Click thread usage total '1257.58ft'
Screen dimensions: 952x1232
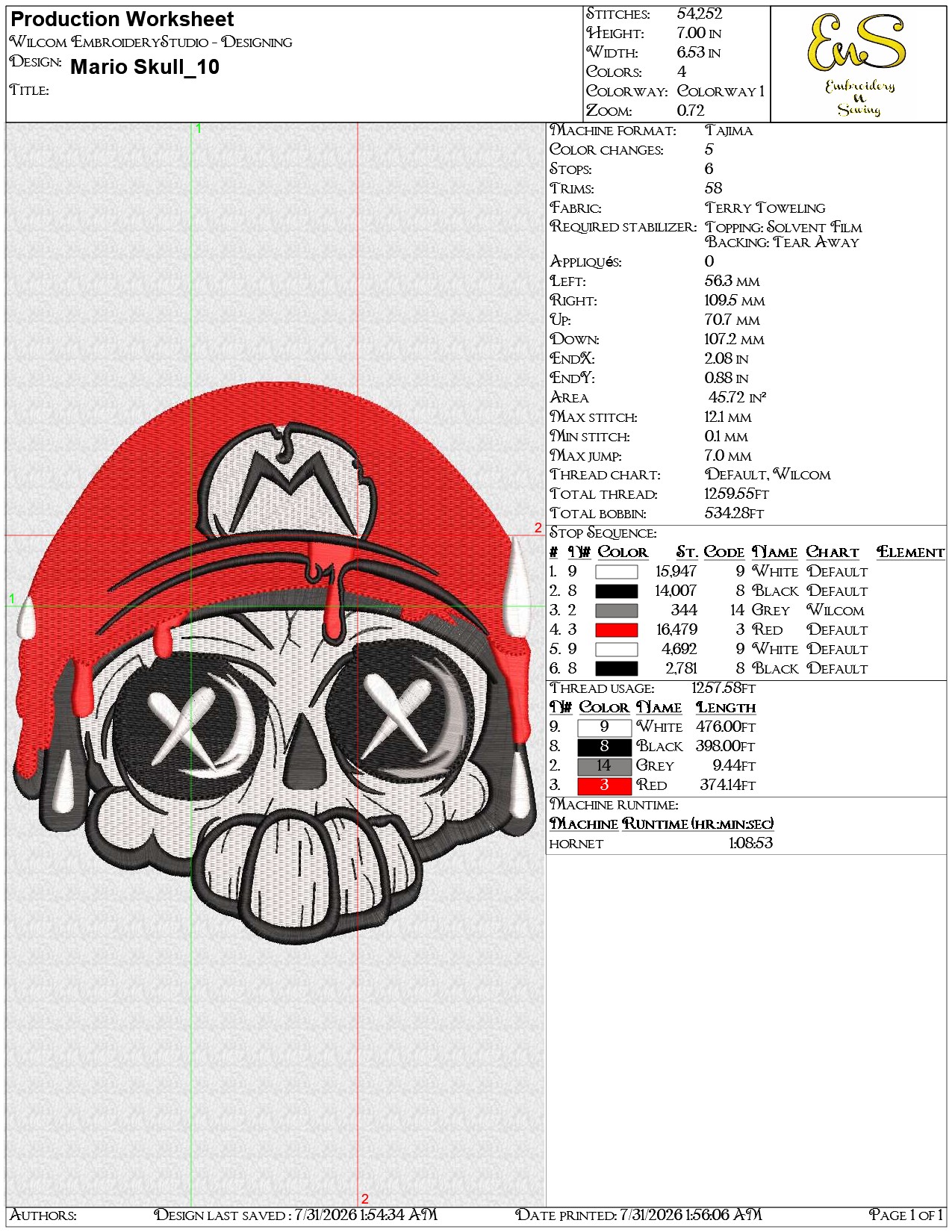point(724,688)
